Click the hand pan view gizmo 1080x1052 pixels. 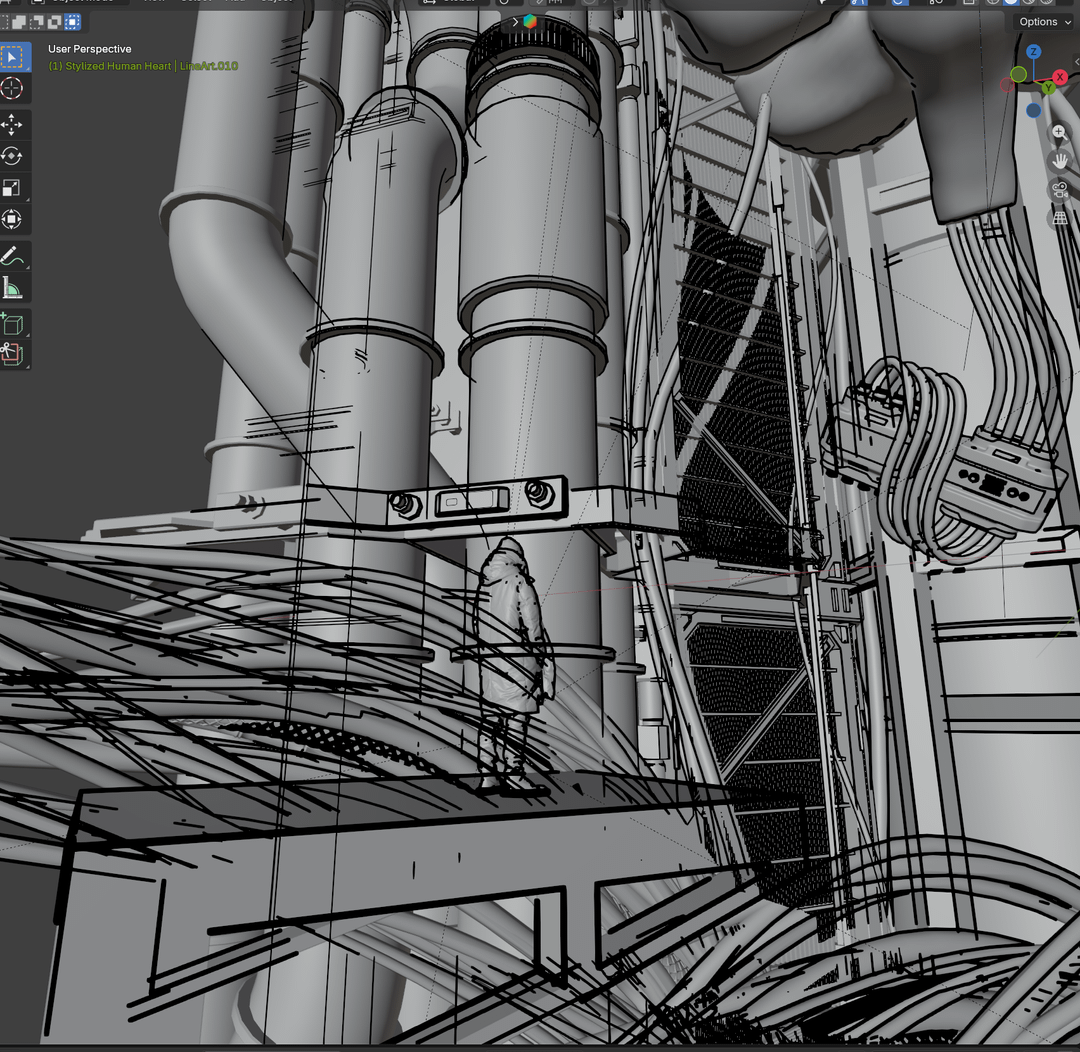pos(1060,161)
